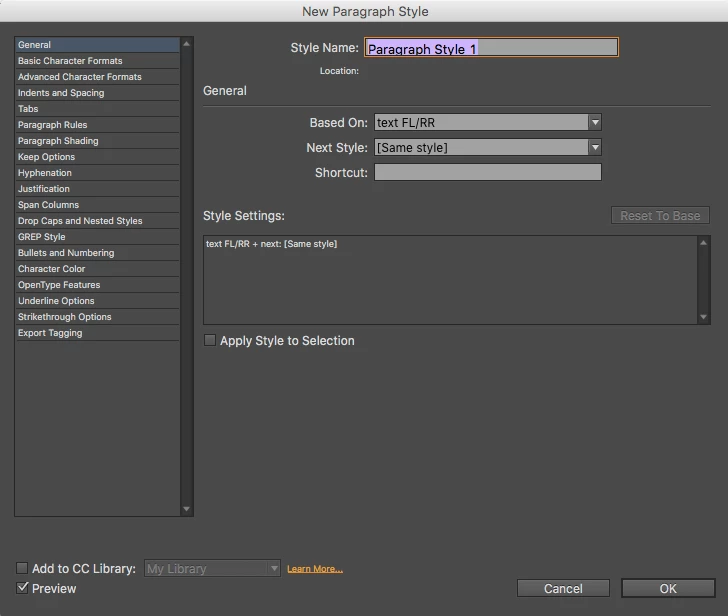Viewport: 728px width, 616px height.
Task: Click the Style Name text field
Action: [x=491, y=47]
